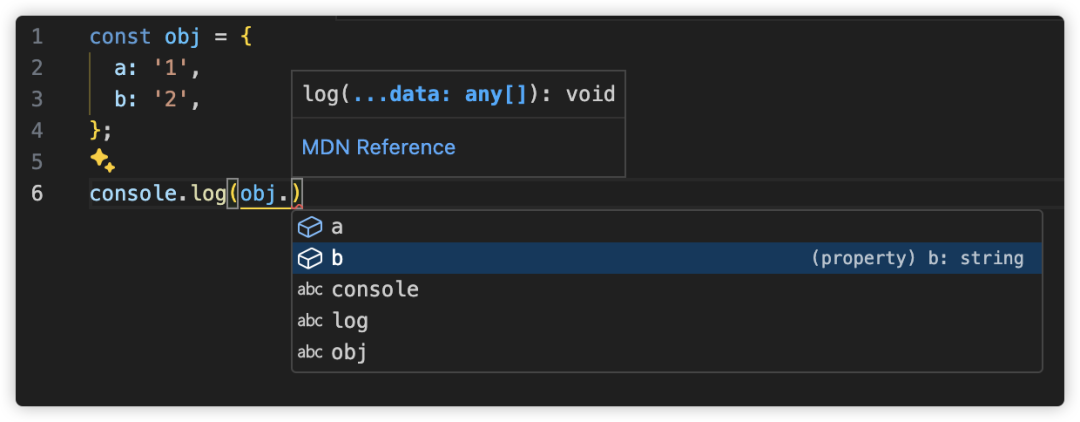The height and width of the screenshot is (422, 1080).
Task: Pick the "console" word suggestion text
Action: coord(375,290)
